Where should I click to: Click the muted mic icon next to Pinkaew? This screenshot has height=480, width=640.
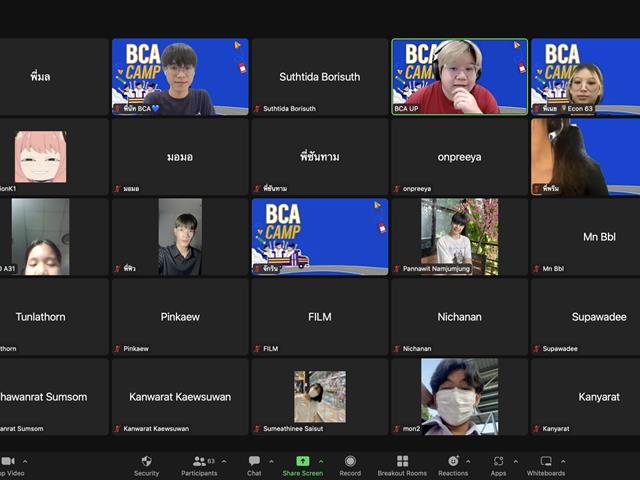118,349
